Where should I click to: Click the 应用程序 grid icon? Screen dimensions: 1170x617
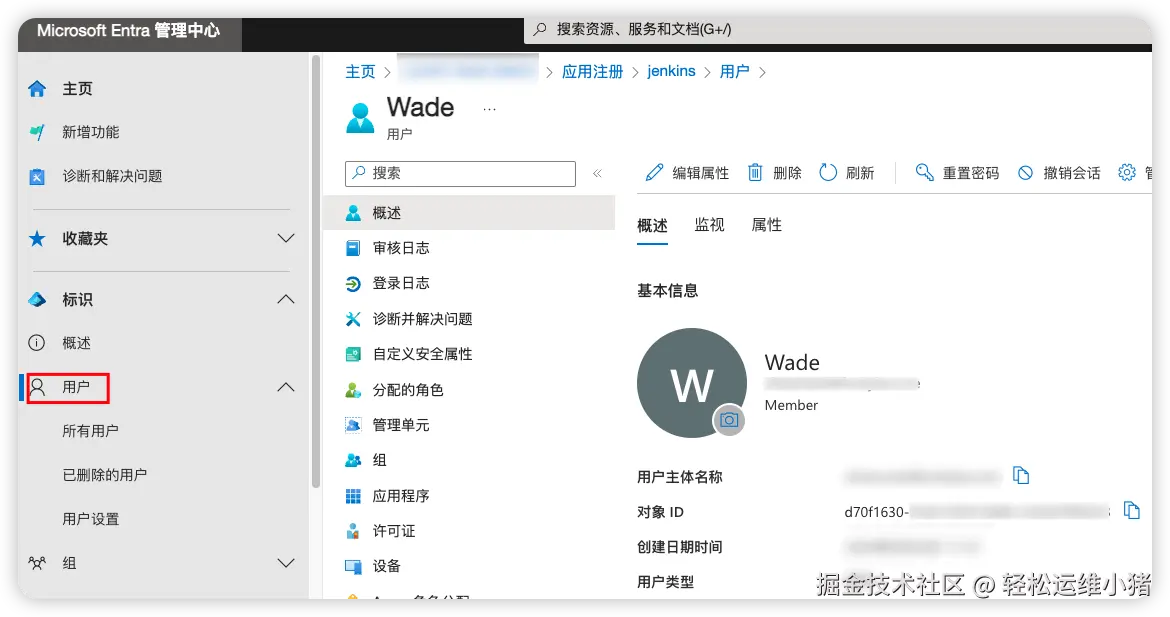(353, 496)
